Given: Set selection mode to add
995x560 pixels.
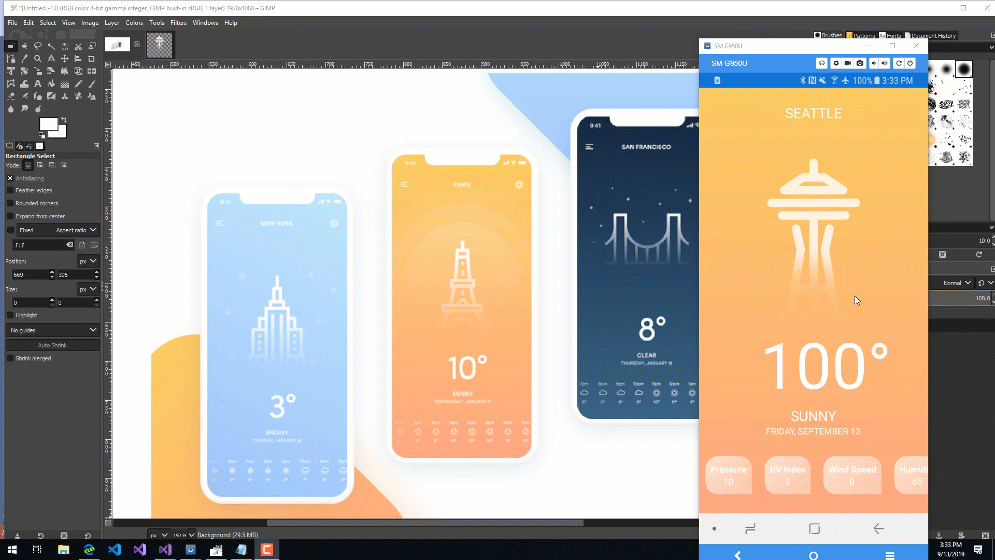Looking at the screenshot, I should point(40,165).
